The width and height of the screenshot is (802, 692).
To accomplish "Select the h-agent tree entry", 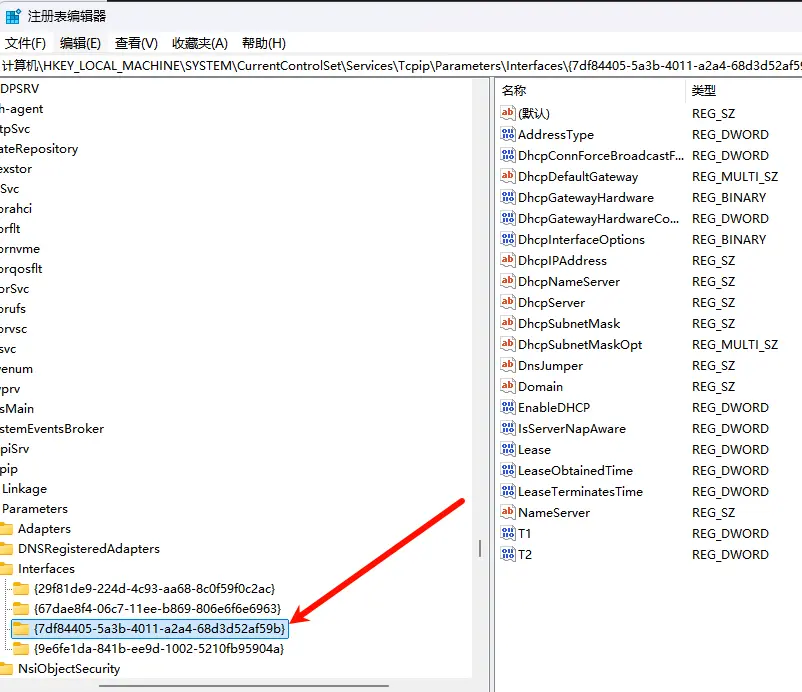I will pos(21,109).
